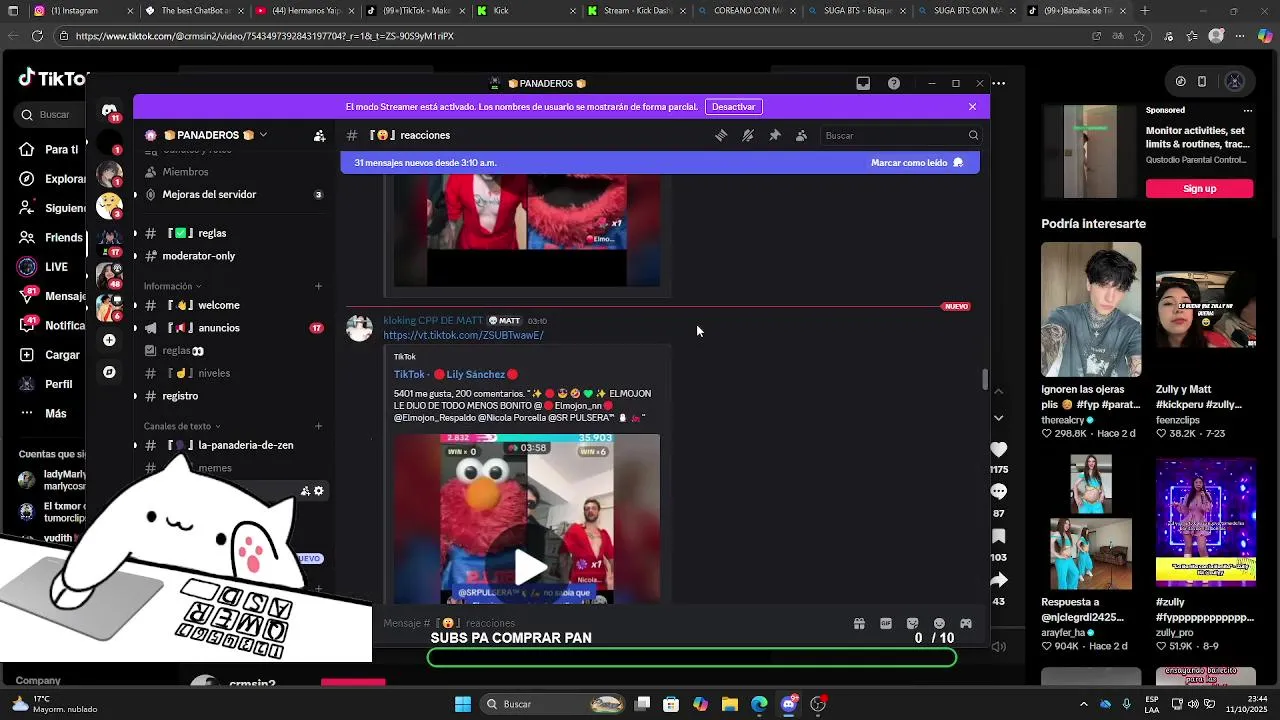Open Sponsored ad three-dots menu
This screenshot has width=1280, height=720.
[1247, 110]
